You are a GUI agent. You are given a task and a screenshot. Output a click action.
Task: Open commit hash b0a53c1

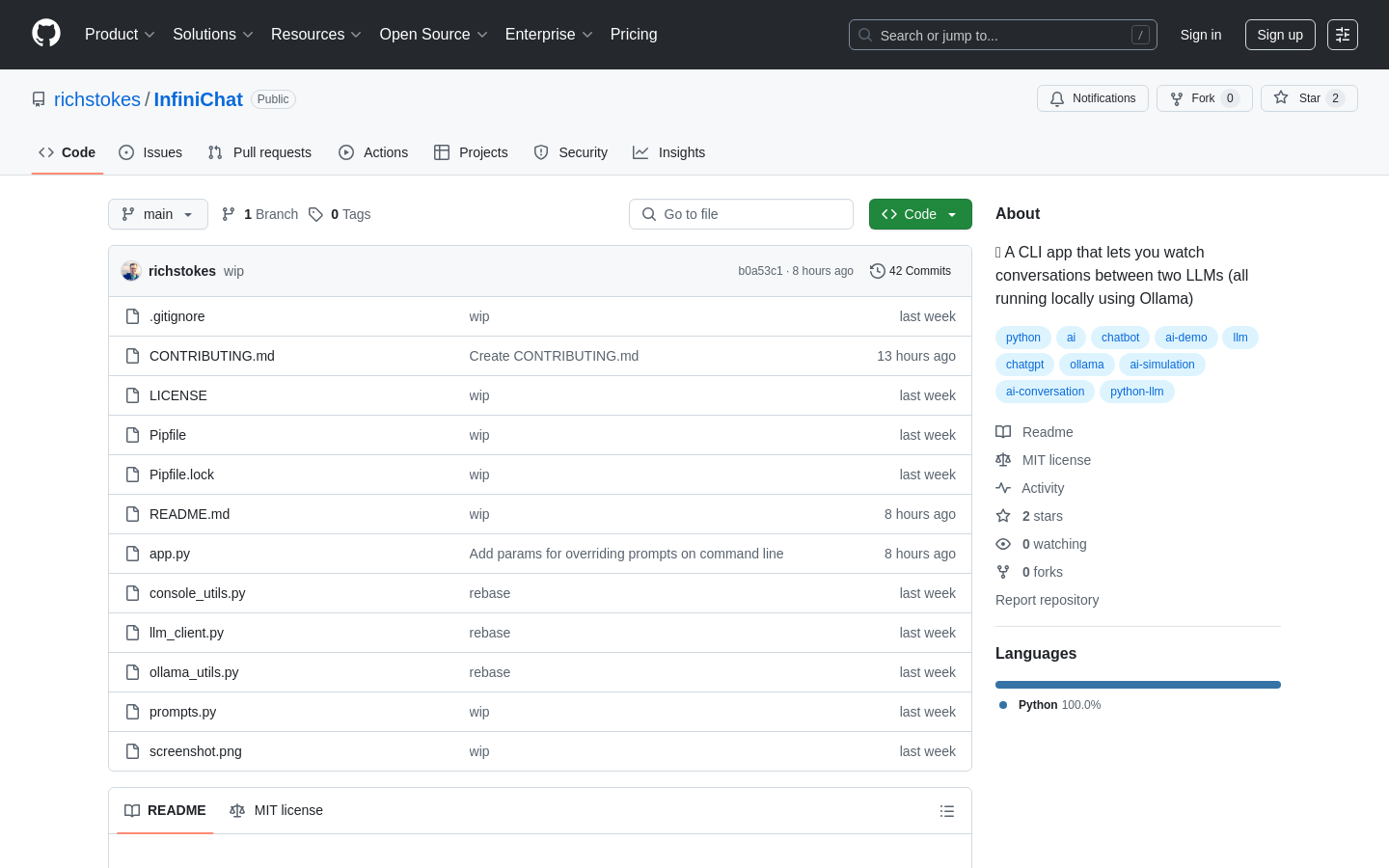click(760, 271)
